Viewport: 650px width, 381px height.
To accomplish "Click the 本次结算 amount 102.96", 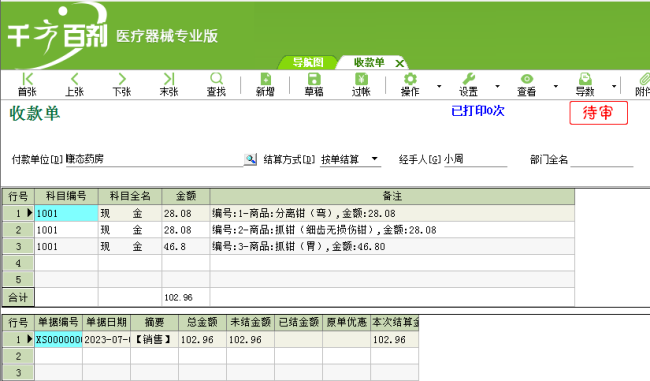I will tap(394, 340).
